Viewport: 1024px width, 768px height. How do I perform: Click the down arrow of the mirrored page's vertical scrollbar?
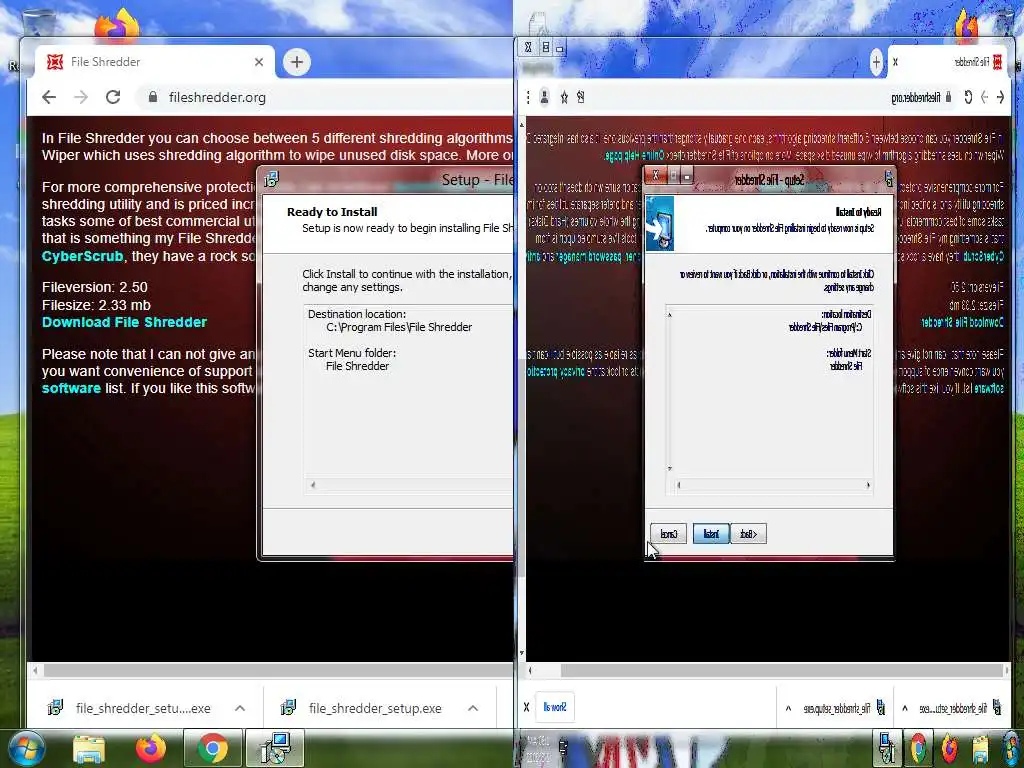tap(521, 653)
